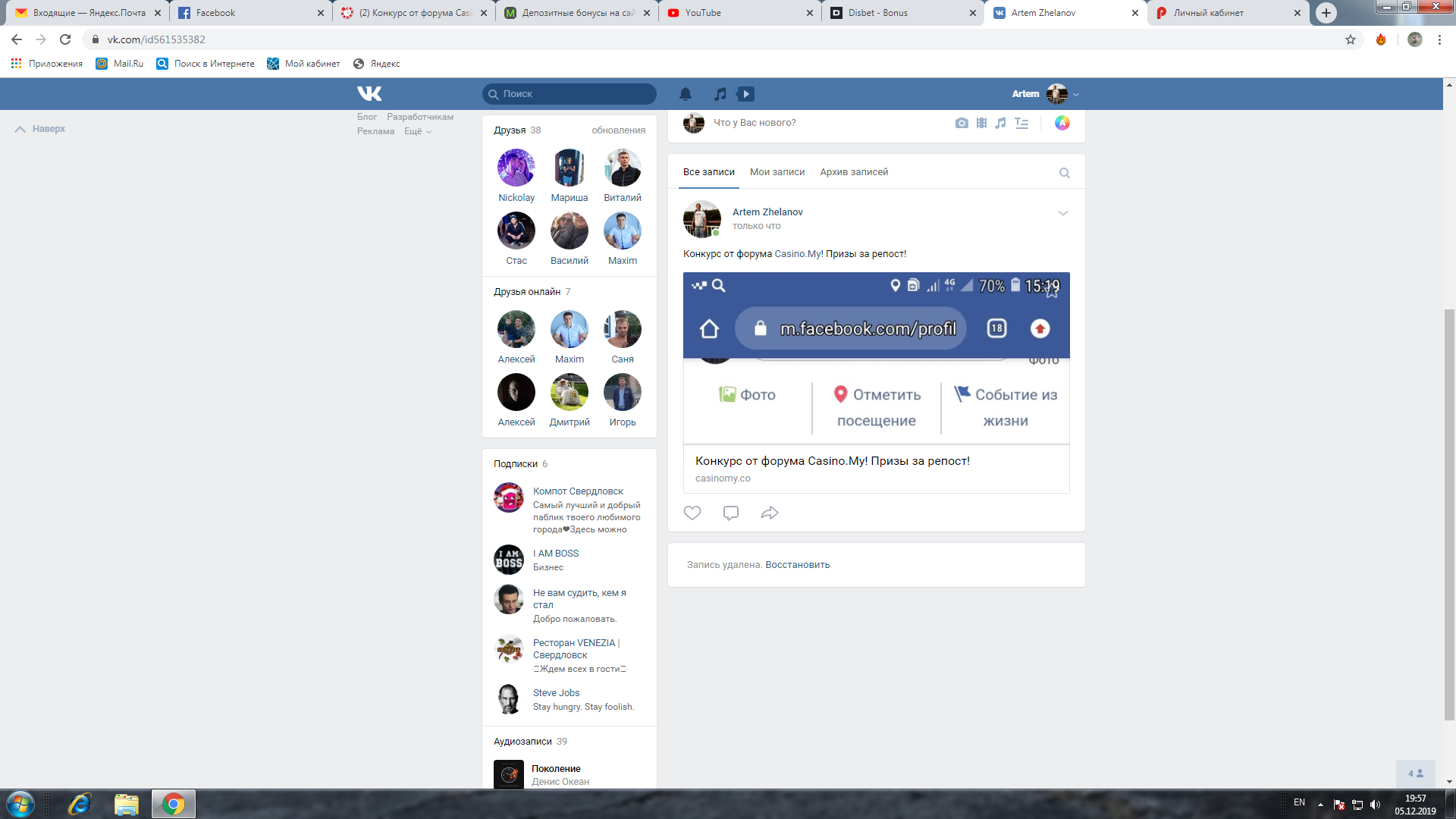Open VK music player icon

point(720,94)
